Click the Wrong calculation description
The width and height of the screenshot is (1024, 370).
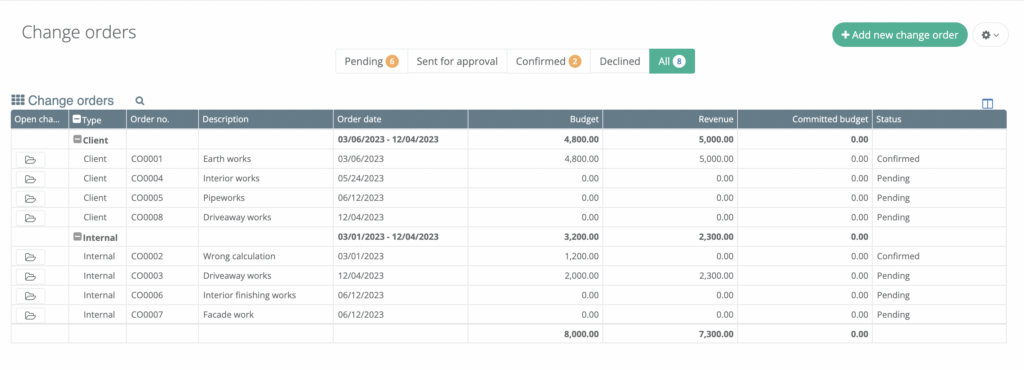[239, 256]
